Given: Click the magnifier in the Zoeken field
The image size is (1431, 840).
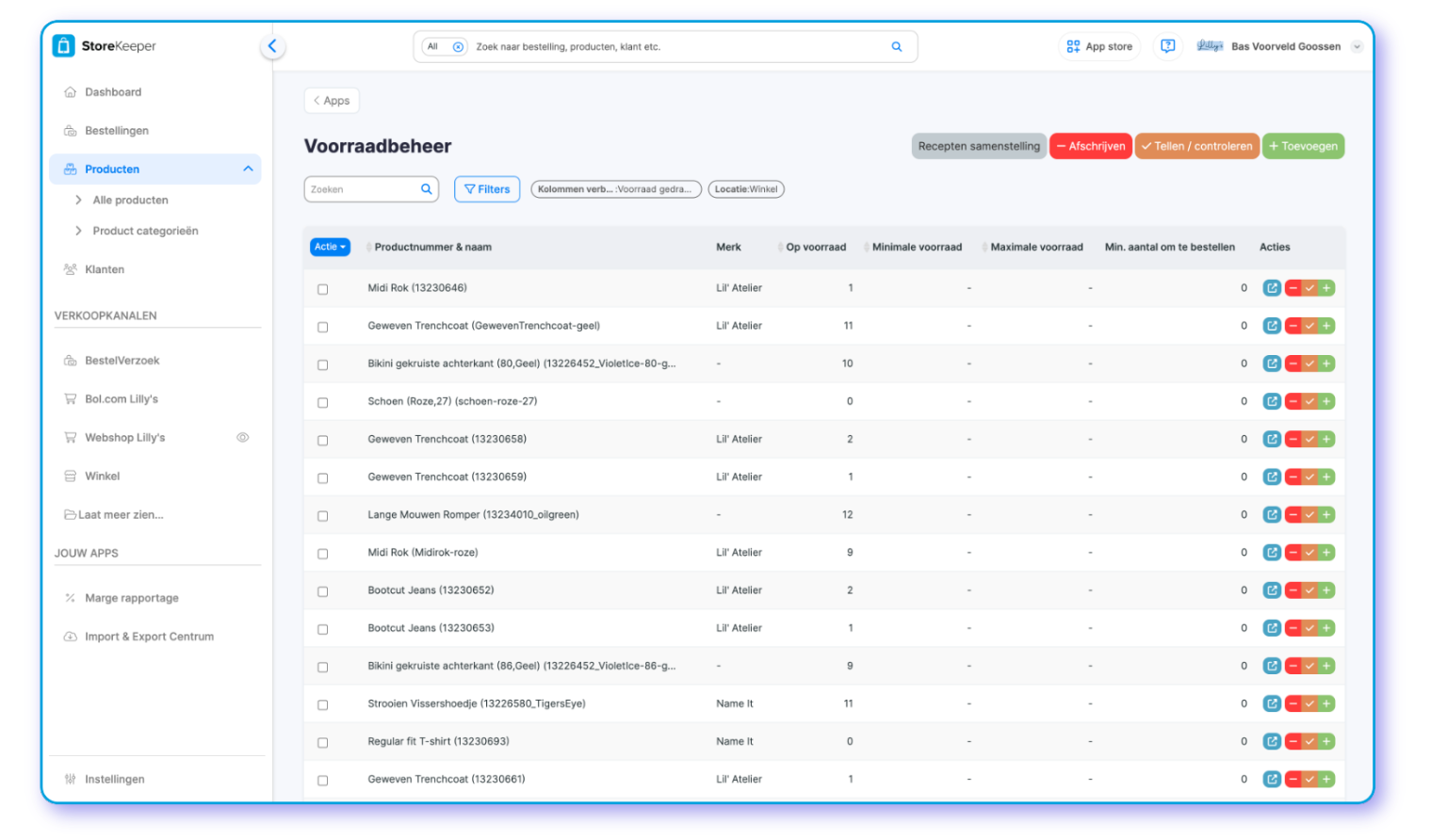Looking at the screenshot, I should pyautogui.click(x=427, y=189).
